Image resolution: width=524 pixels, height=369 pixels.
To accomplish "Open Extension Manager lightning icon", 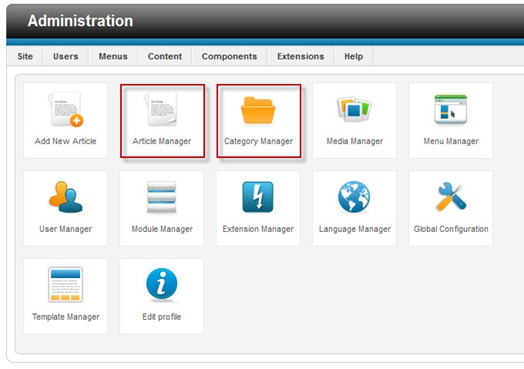I will pos(258,197).
